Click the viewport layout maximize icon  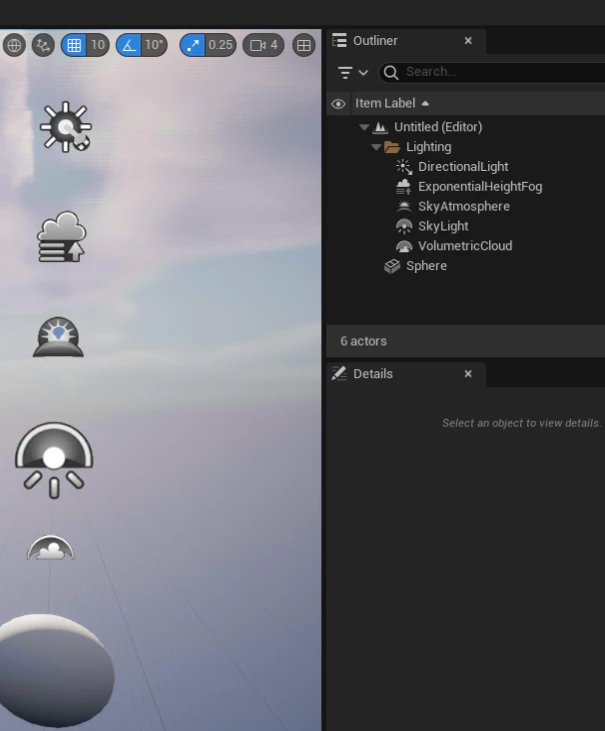coord(303,45)
